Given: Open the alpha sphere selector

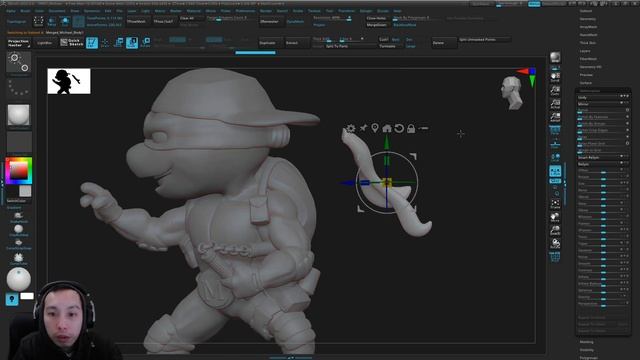Looking at the screenshot, I should (19, 115).
